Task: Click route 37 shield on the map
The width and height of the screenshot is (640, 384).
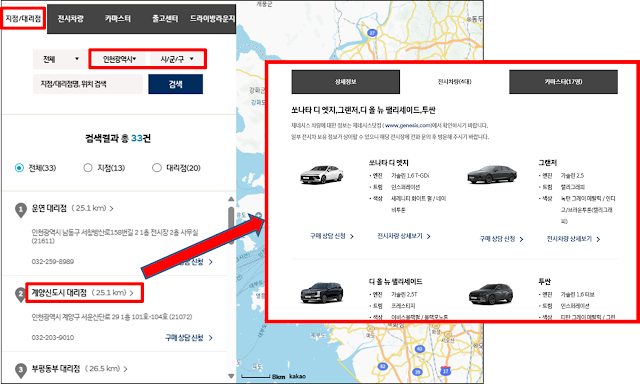Action: click(x=372, y=33)
